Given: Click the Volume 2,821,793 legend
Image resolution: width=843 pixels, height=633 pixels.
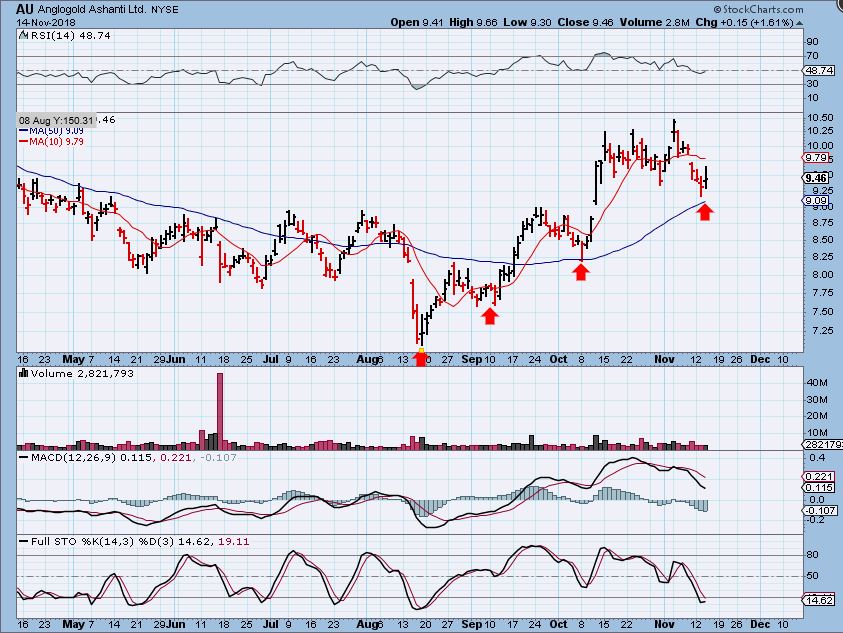Looking at the screenshot, I should pyautogui.click(x=82, y=373).
